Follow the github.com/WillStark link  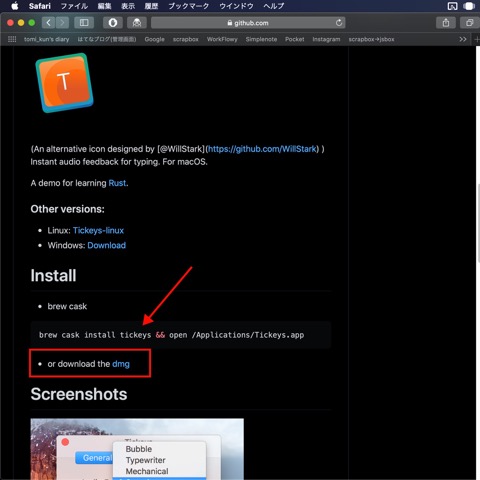click(x=262, y=149)
